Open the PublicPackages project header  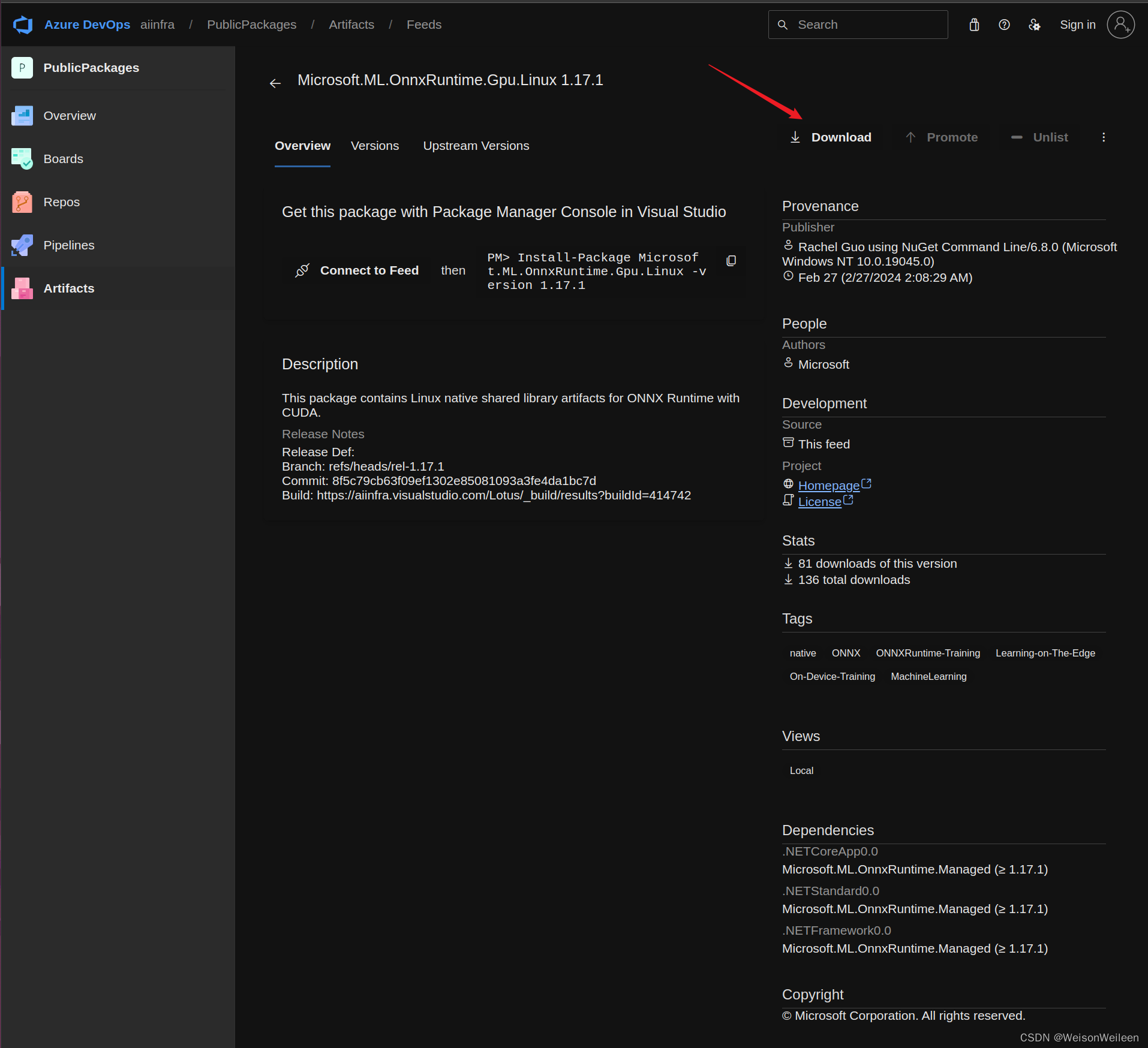[118, 68]
